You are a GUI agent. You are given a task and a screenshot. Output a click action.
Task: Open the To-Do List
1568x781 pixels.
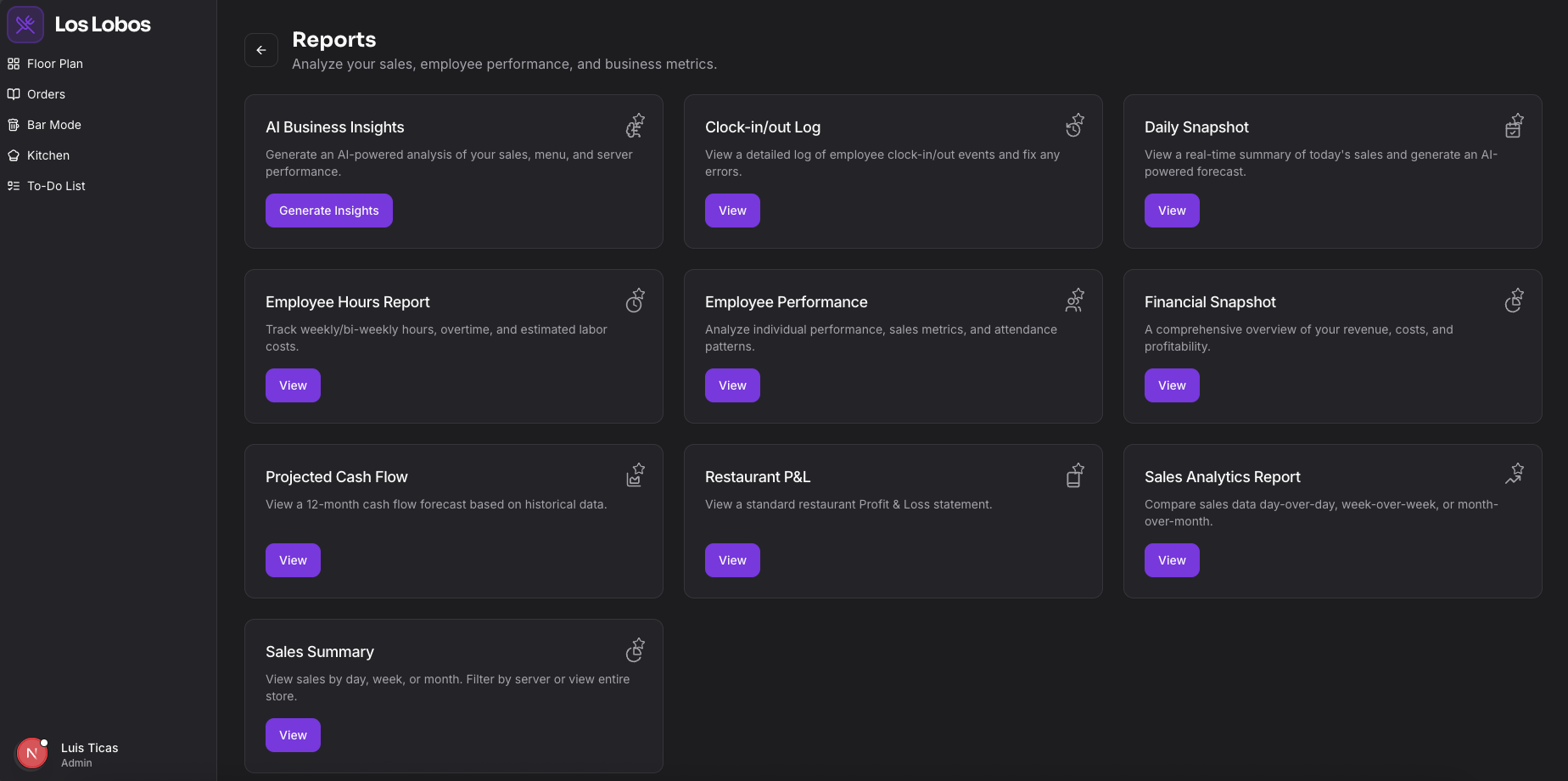(56, 185)
